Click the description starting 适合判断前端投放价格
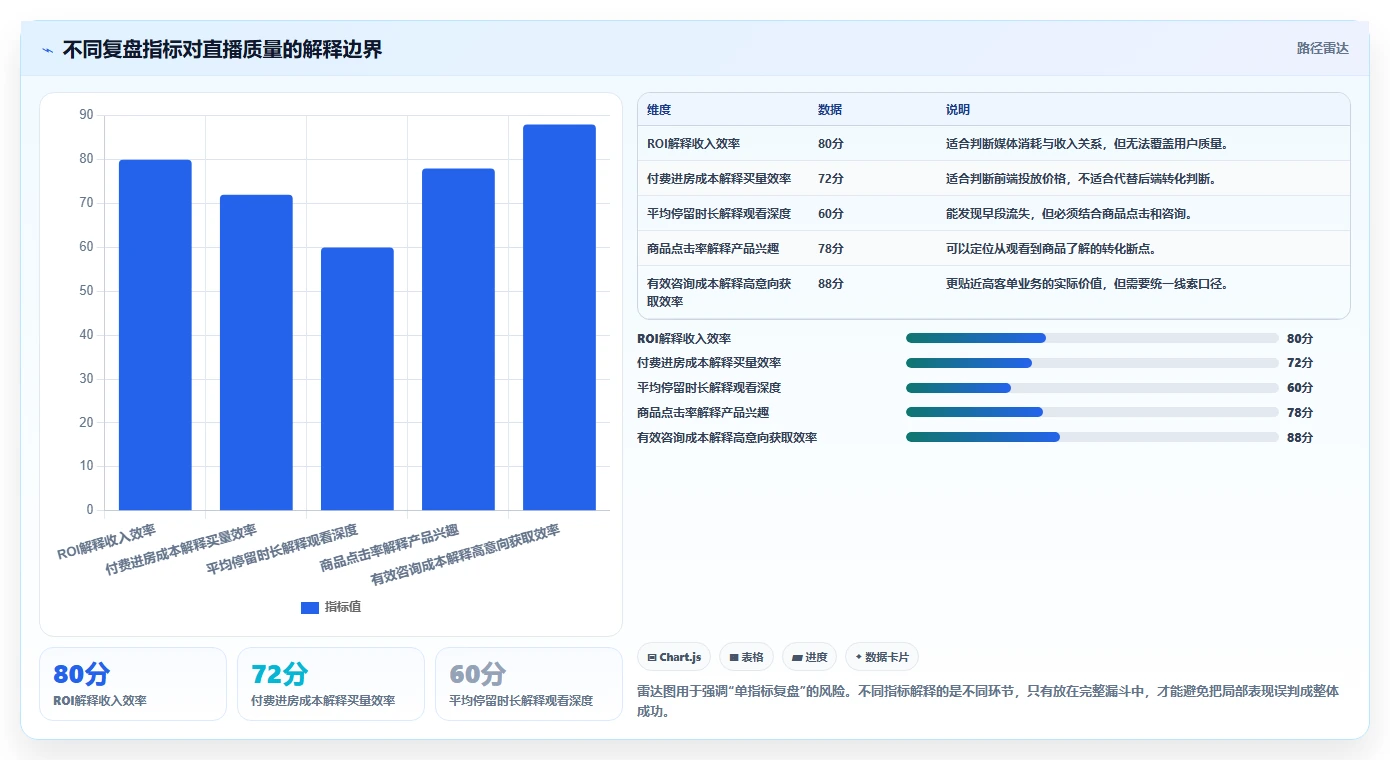The image size is (1390, 760). tap(1081, 179)
